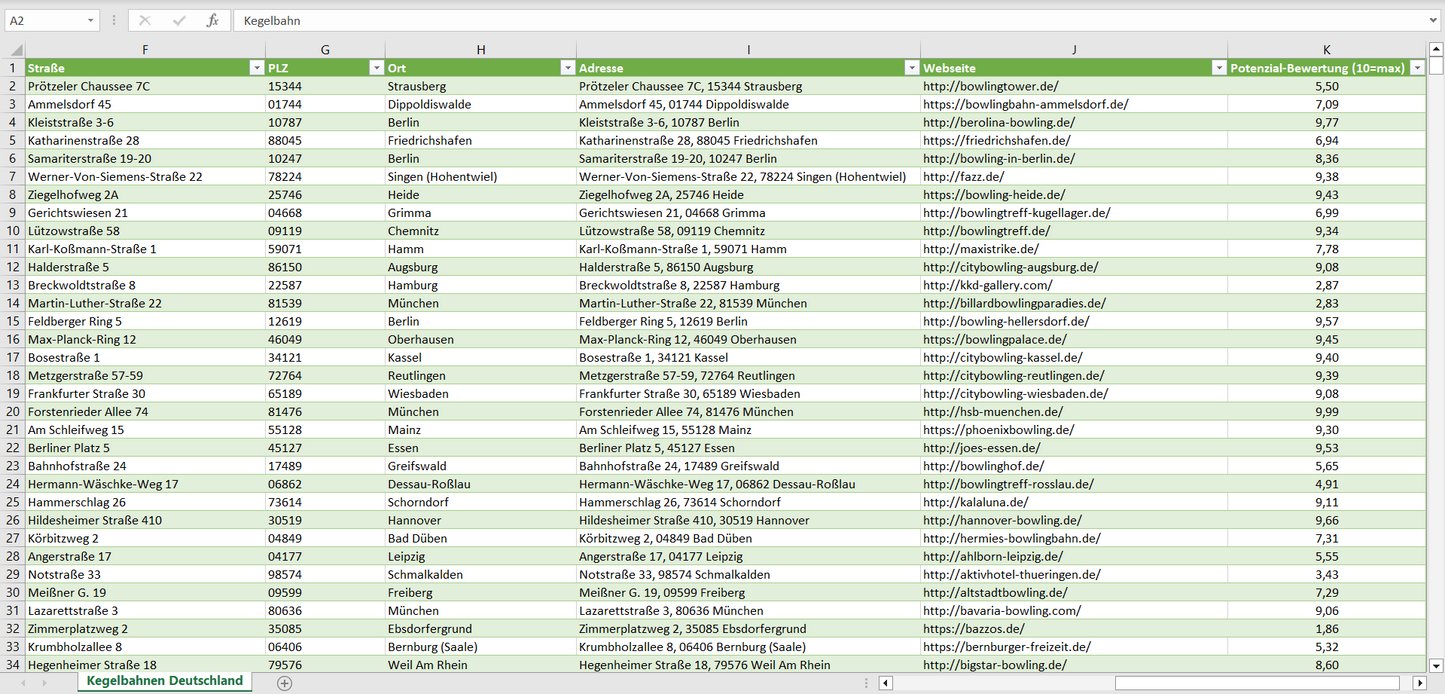1445x694 pixels.
Task: Select the Kegelbahnen Deutschland sheet tab
Action: click(165, 681)
